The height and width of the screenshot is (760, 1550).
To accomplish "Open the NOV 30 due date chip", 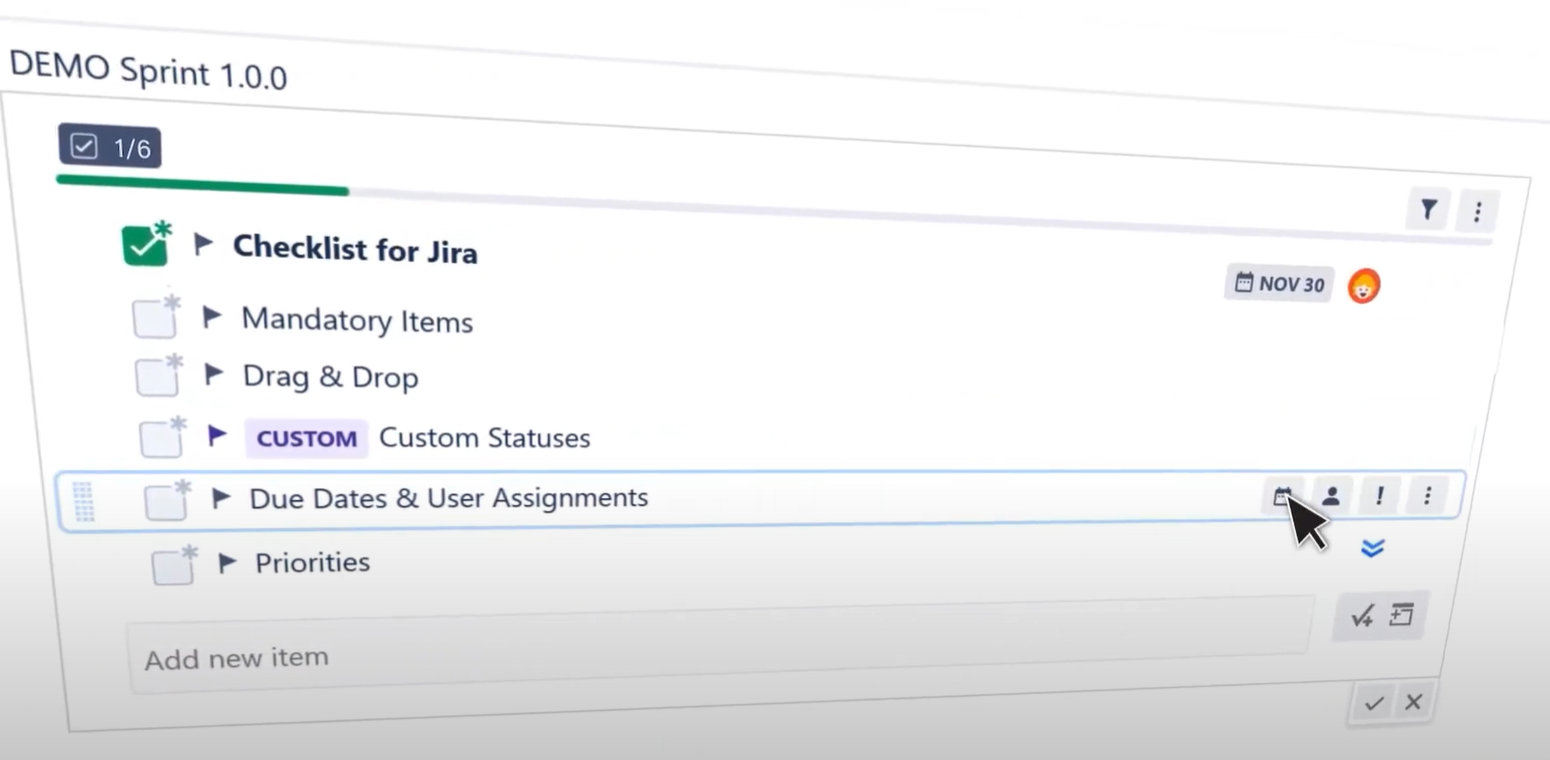I will coord(1278,284).
